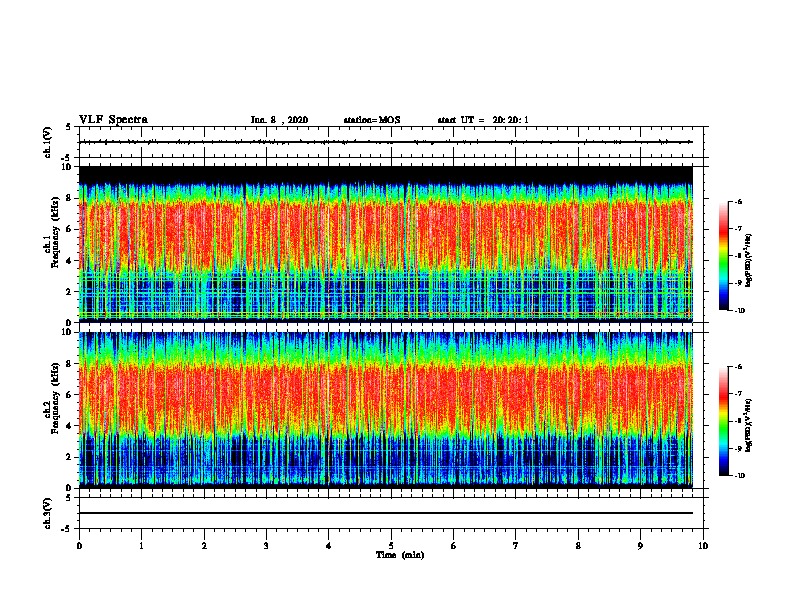Click time axis tick label "0"
The image size is (792, 612).
79,545
